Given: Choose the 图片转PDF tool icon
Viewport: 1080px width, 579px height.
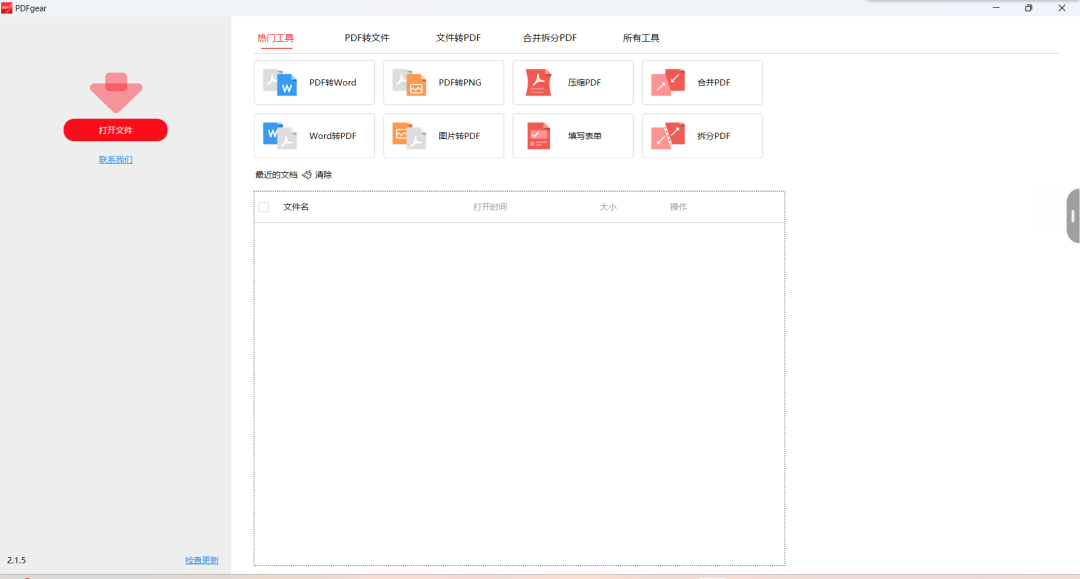Looking at the screenshot, I should 409,135.
